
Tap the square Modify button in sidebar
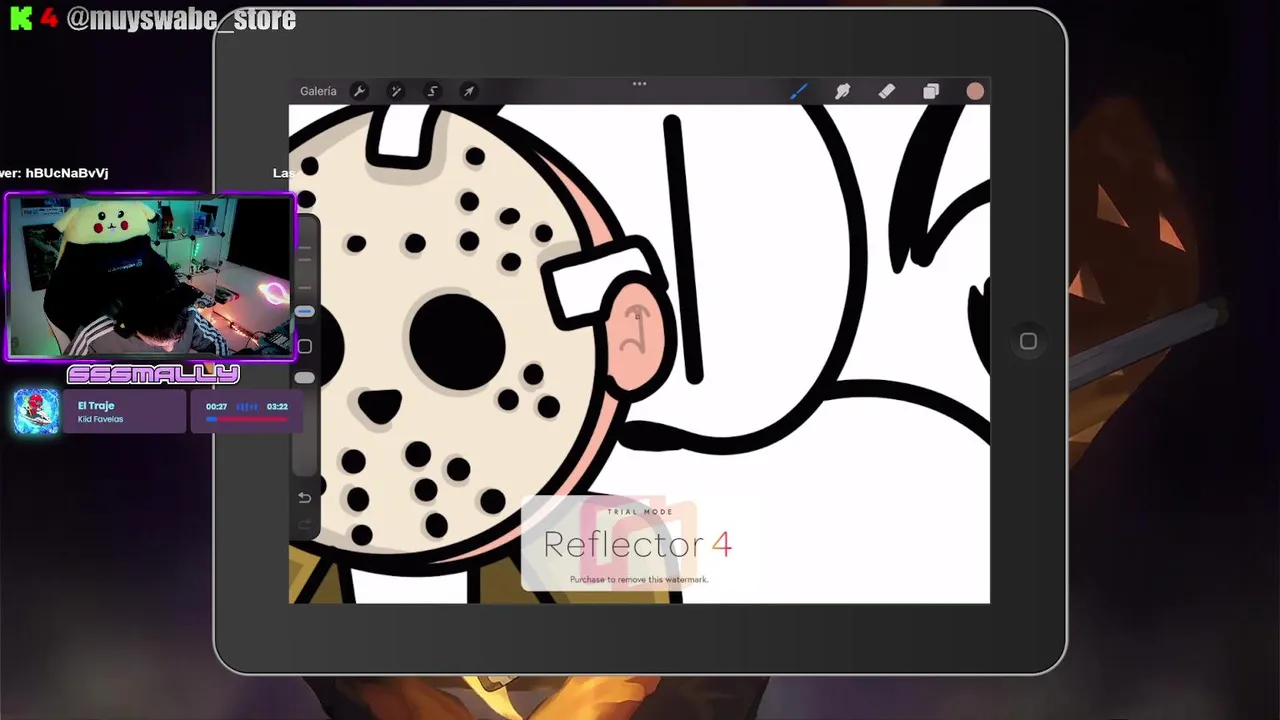tap(305, 346)
